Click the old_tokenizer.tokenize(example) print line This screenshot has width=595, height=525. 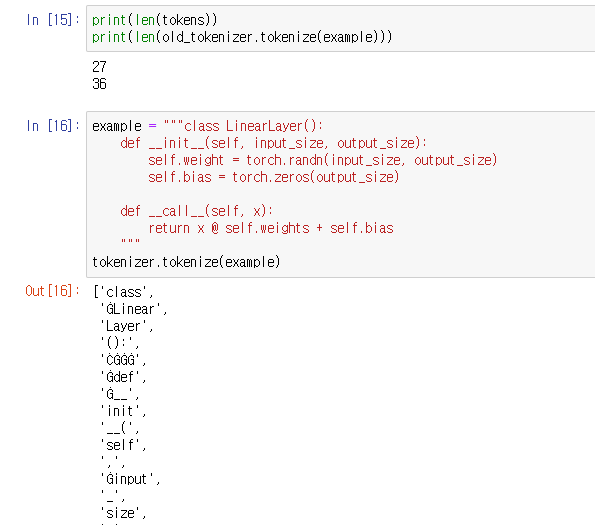tap(242, 37)
